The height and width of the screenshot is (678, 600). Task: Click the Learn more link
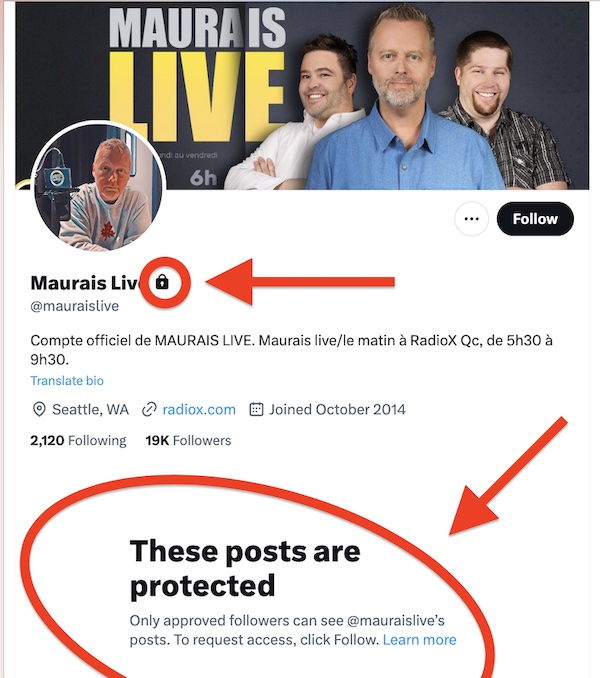[x=419, y=640]
